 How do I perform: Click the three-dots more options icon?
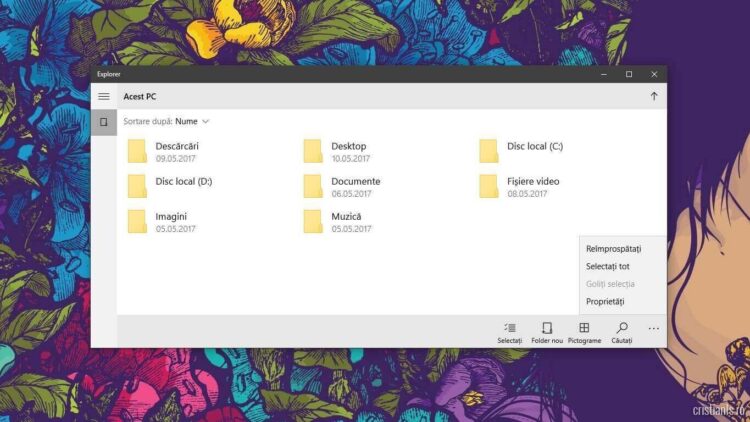tap(654, 328)
